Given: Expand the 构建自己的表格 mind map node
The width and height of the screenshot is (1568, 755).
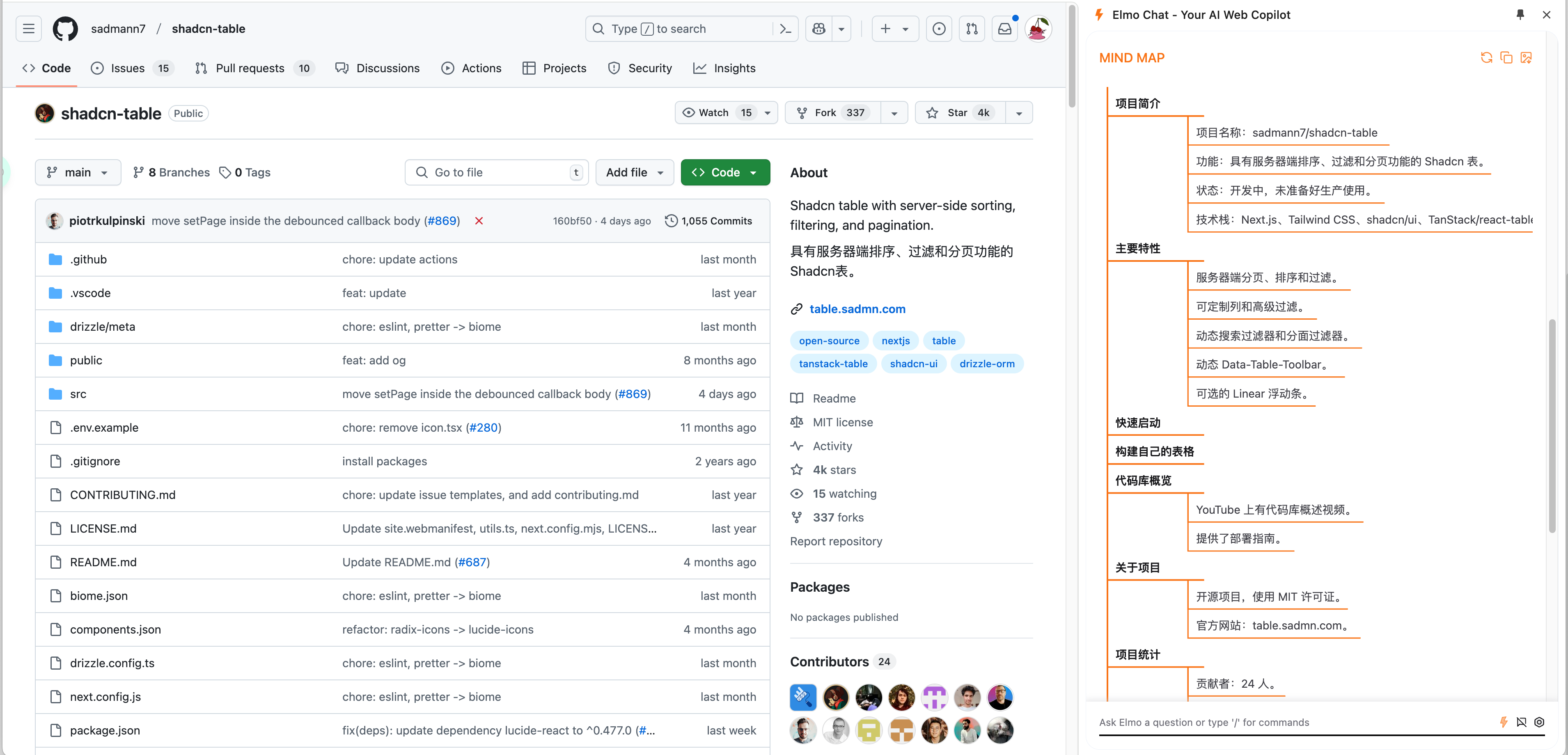Looking at the screenshot, I should [1154, 451].
